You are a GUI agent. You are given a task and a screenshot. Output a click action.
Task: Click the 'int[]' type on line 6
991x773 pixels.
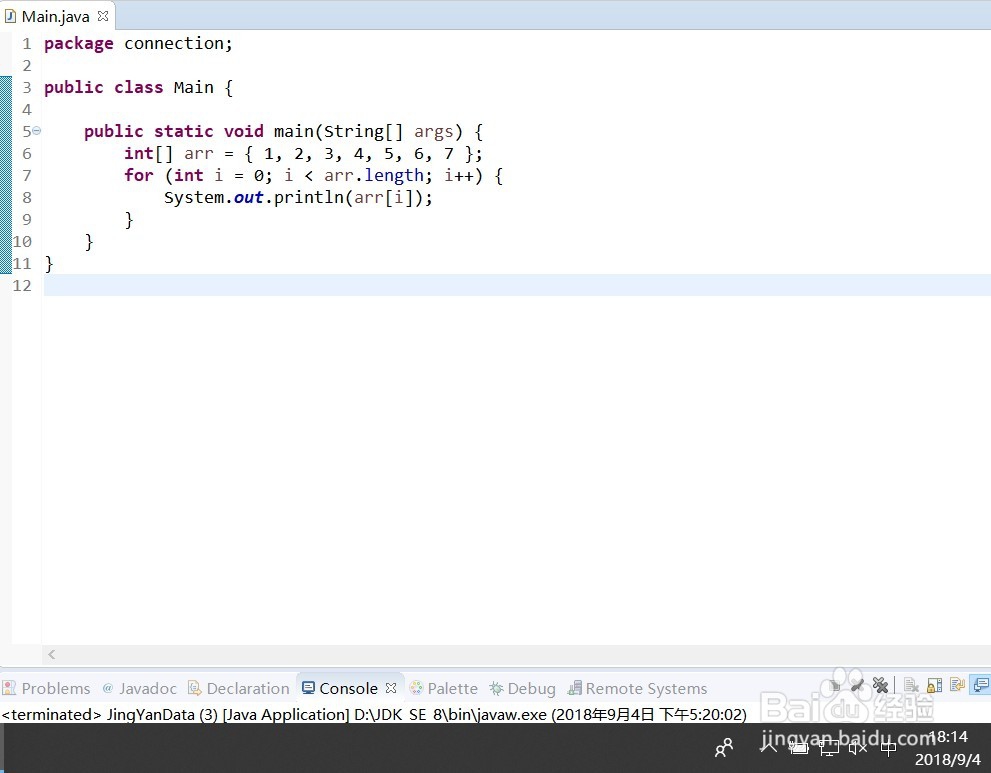pyautogui.click(x=148, y=154)
